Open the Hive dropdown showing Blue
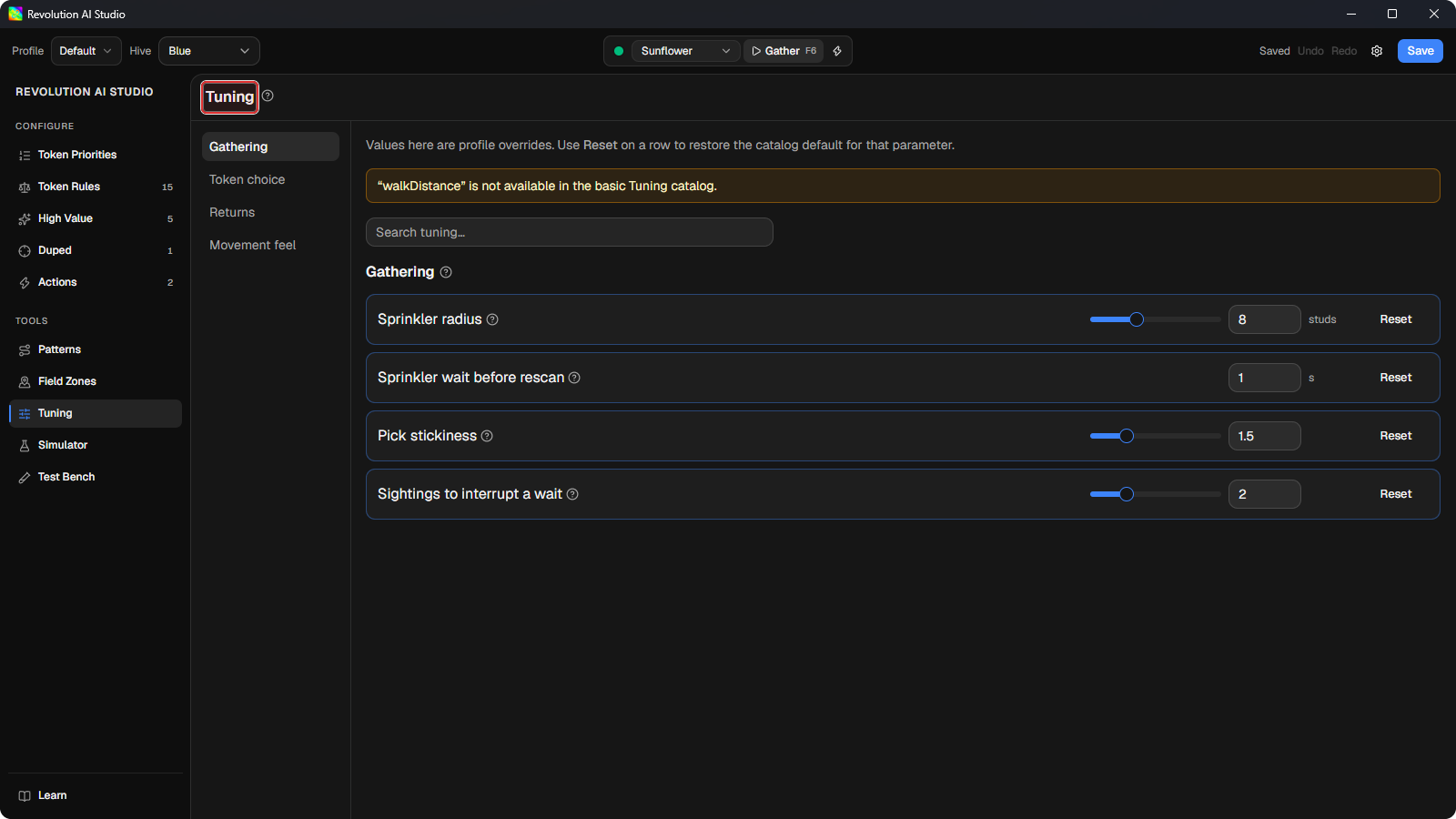The width and height of the screenshot is (1456, 819). [209, 51]
